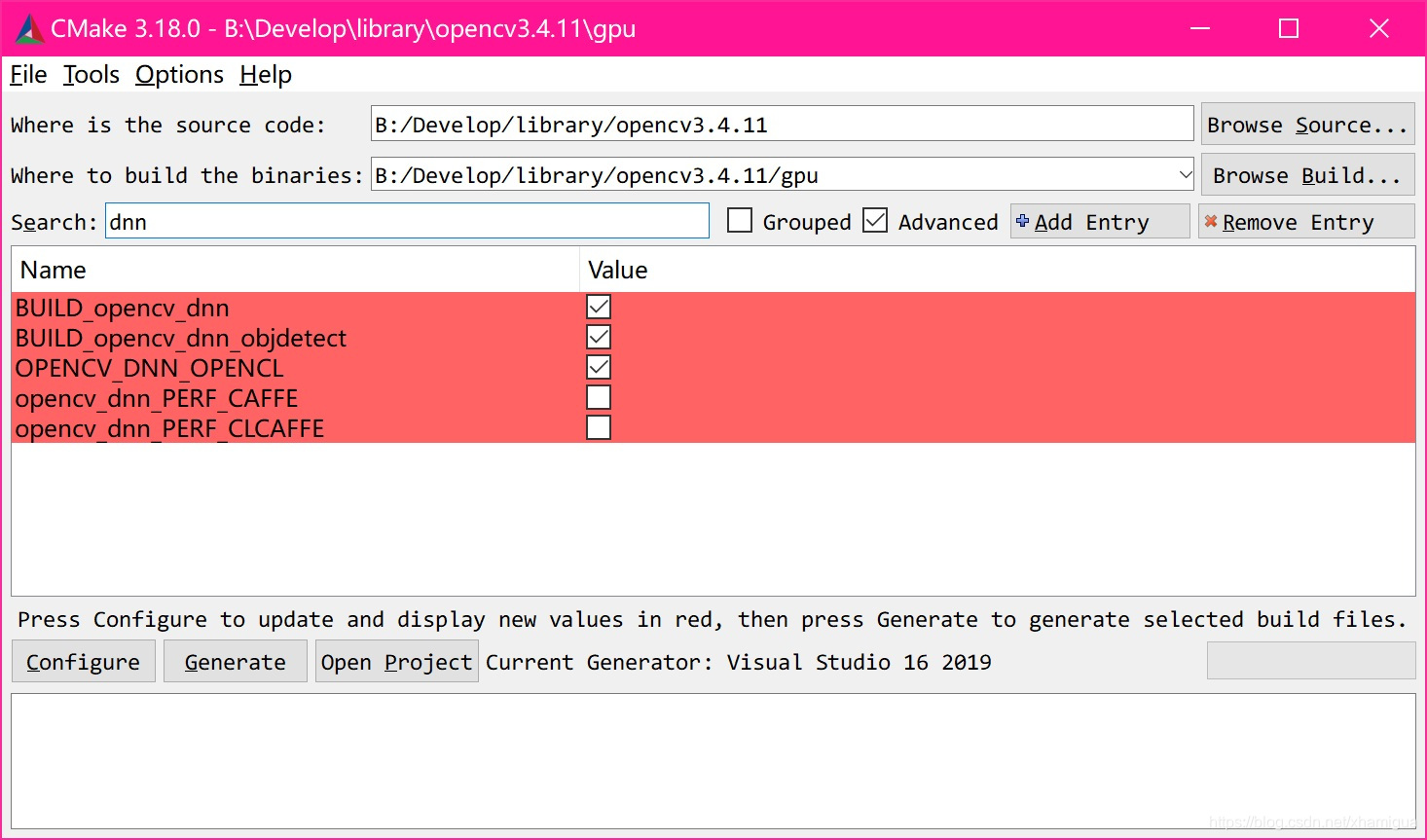Viewport: 1427px width, 840px height.
Task: Click the Current Generator label text
Action: click(739, 662)
